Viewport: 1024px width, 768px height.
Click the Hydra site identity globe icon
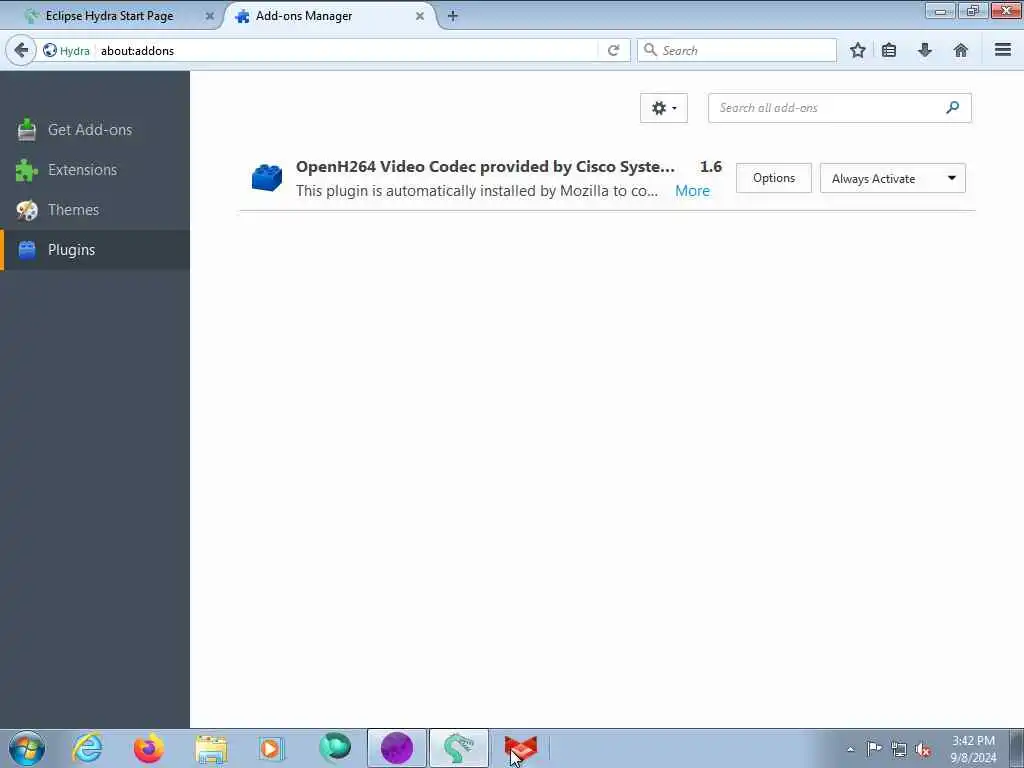pyautogui.click(x=50, y=50)
